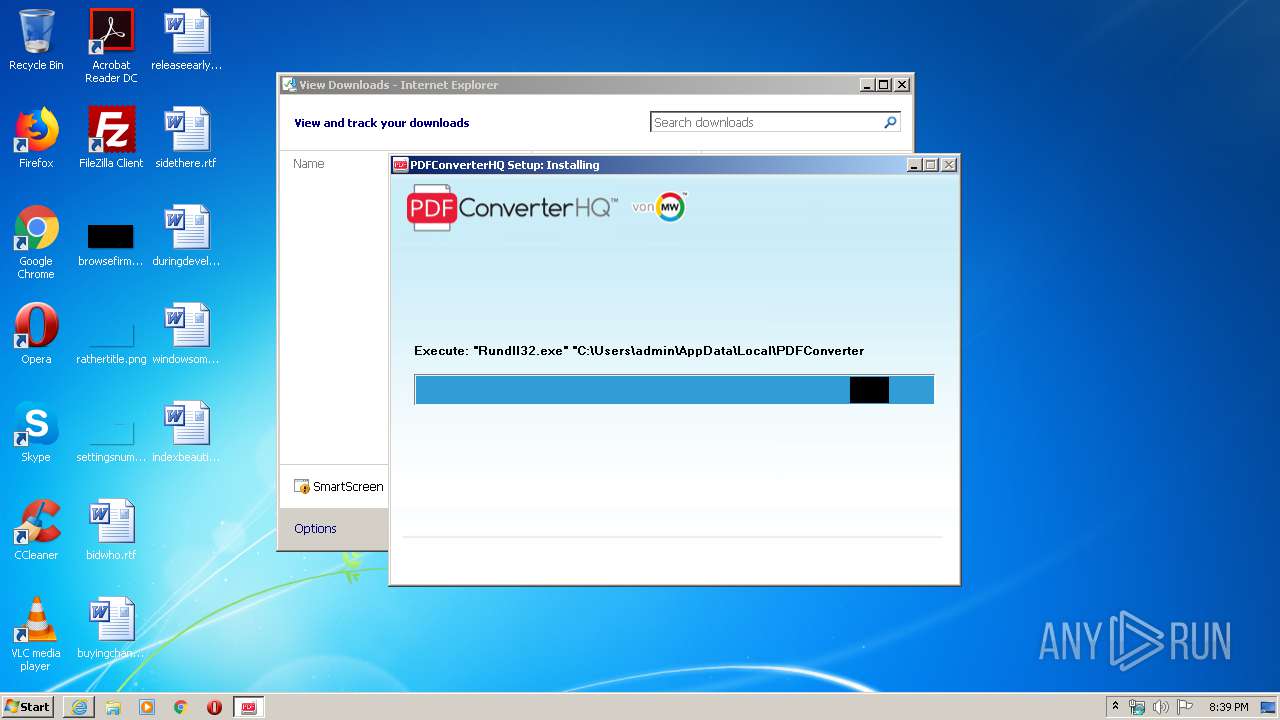The height and width of the screenshot is (720, 1280).
Task: Click the MW logo in installer
Action: pyautogui.click(x=669, y=207)
